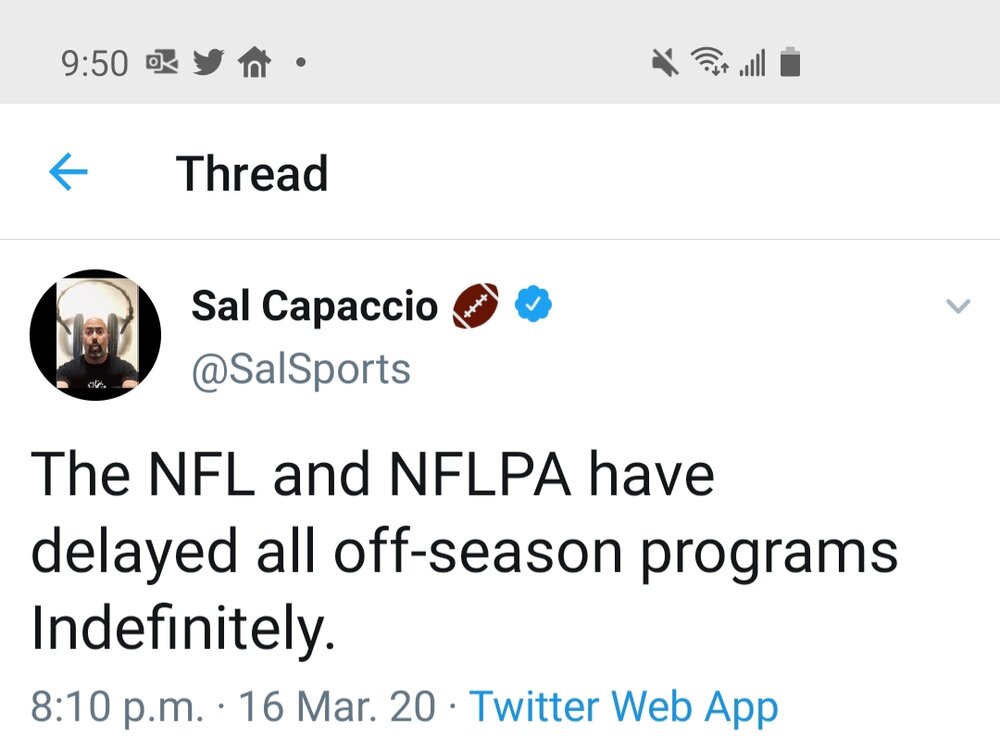The height and width of the screenshot is (750, 1000).
Task: Tap the Twitter bird notification icon
Action: (x=209, y=62)
